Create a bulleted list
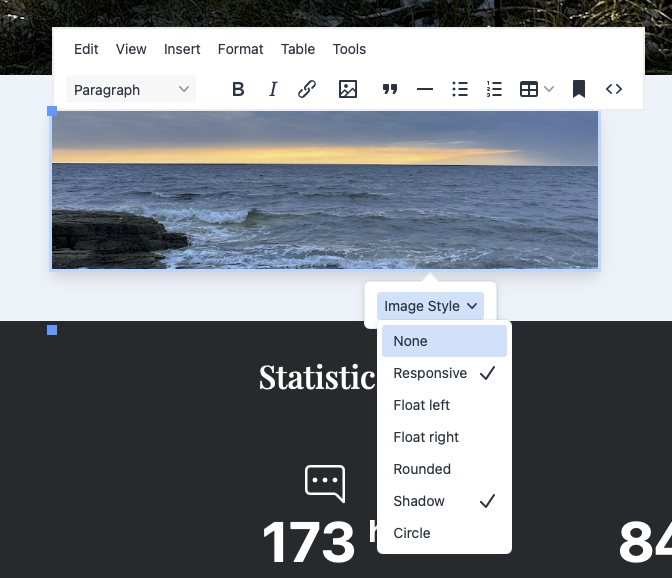Screen dimensions: 672x578 [460, 89]
